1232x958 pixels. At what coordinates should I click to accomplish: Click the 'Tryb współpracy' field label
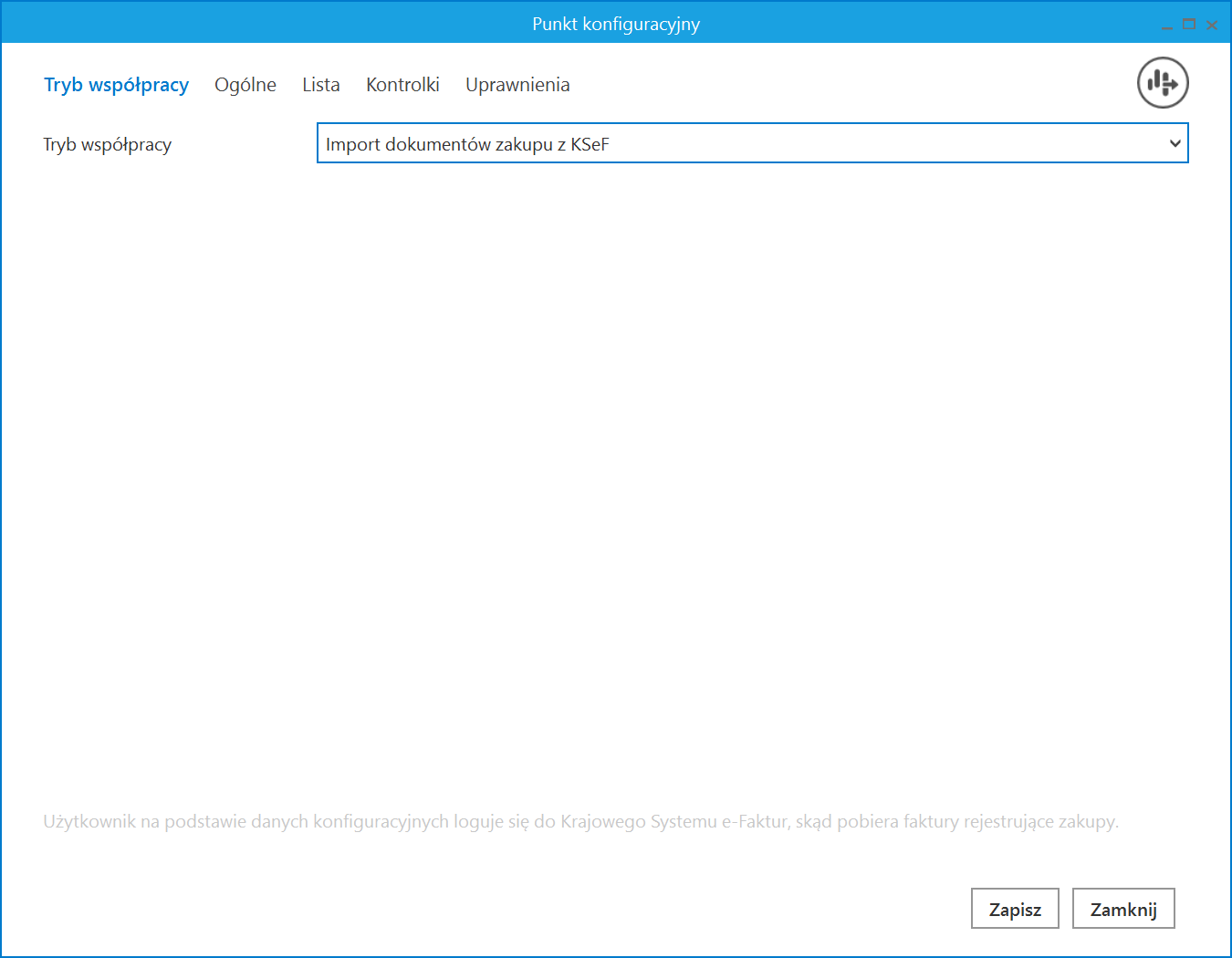pyautogui.click(x=108, y=145)
